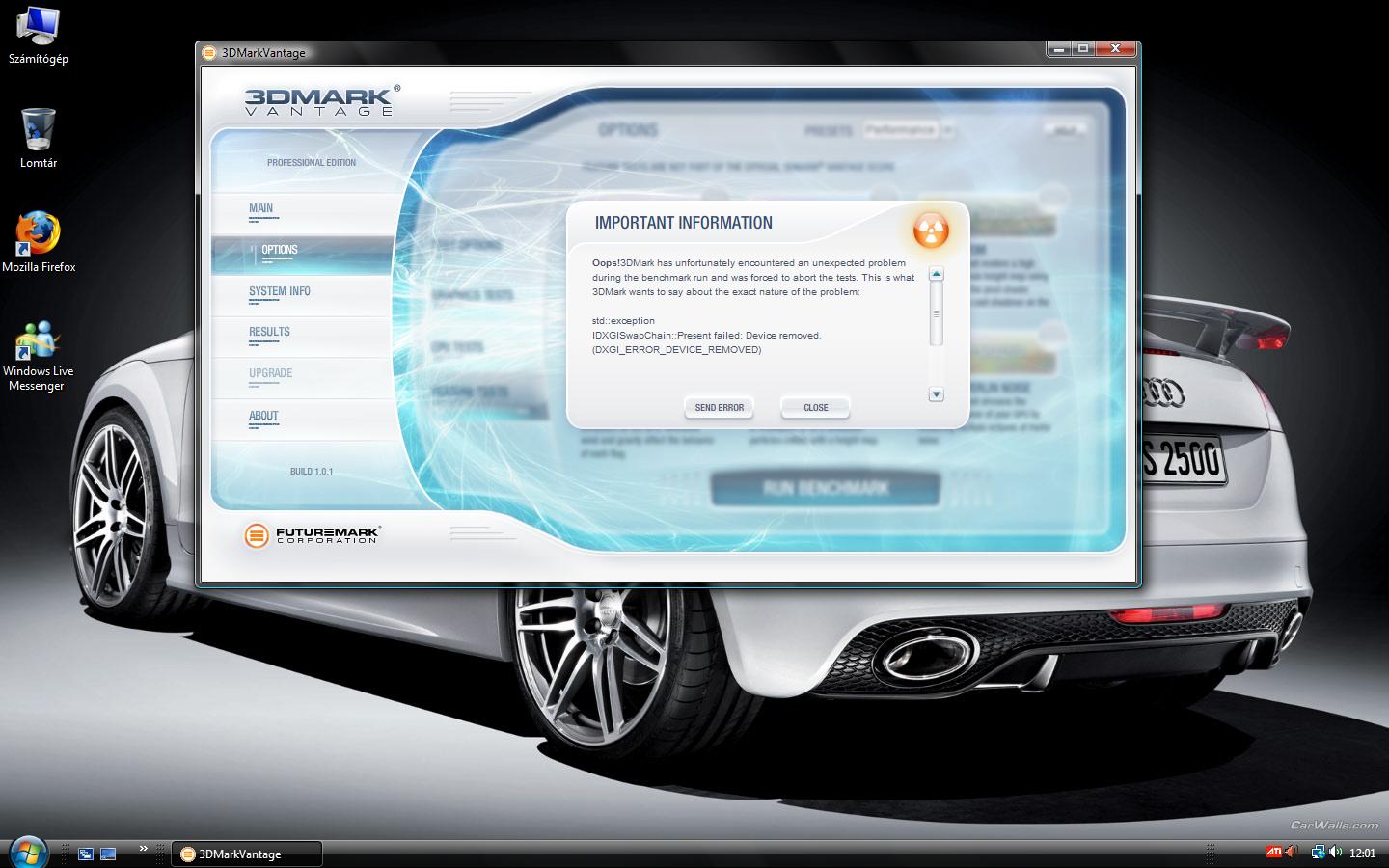
Task: Click the error message scrollbar thumb
Action: (x=936, y=313)
